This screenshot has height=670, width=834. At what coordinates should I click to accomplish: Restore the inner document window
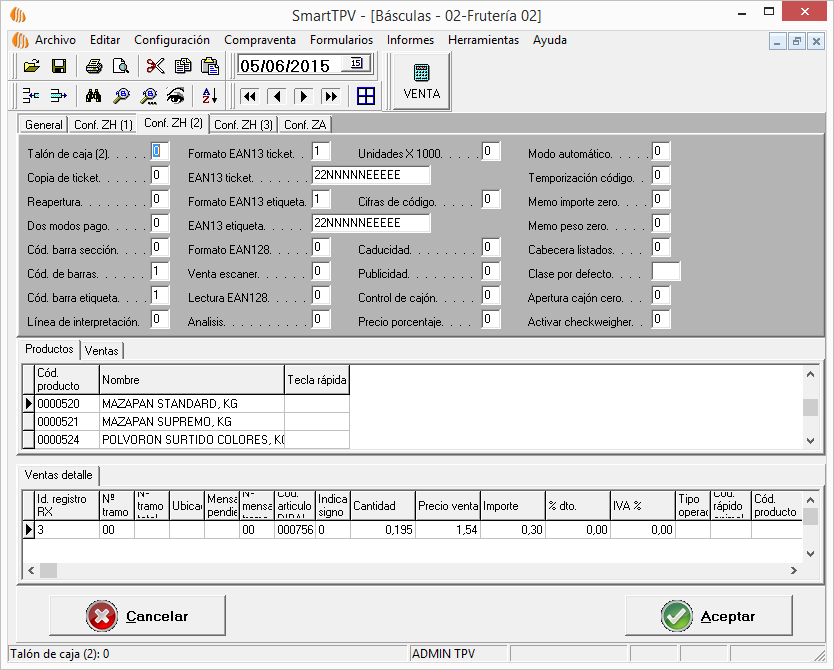[x=796, y=41]
